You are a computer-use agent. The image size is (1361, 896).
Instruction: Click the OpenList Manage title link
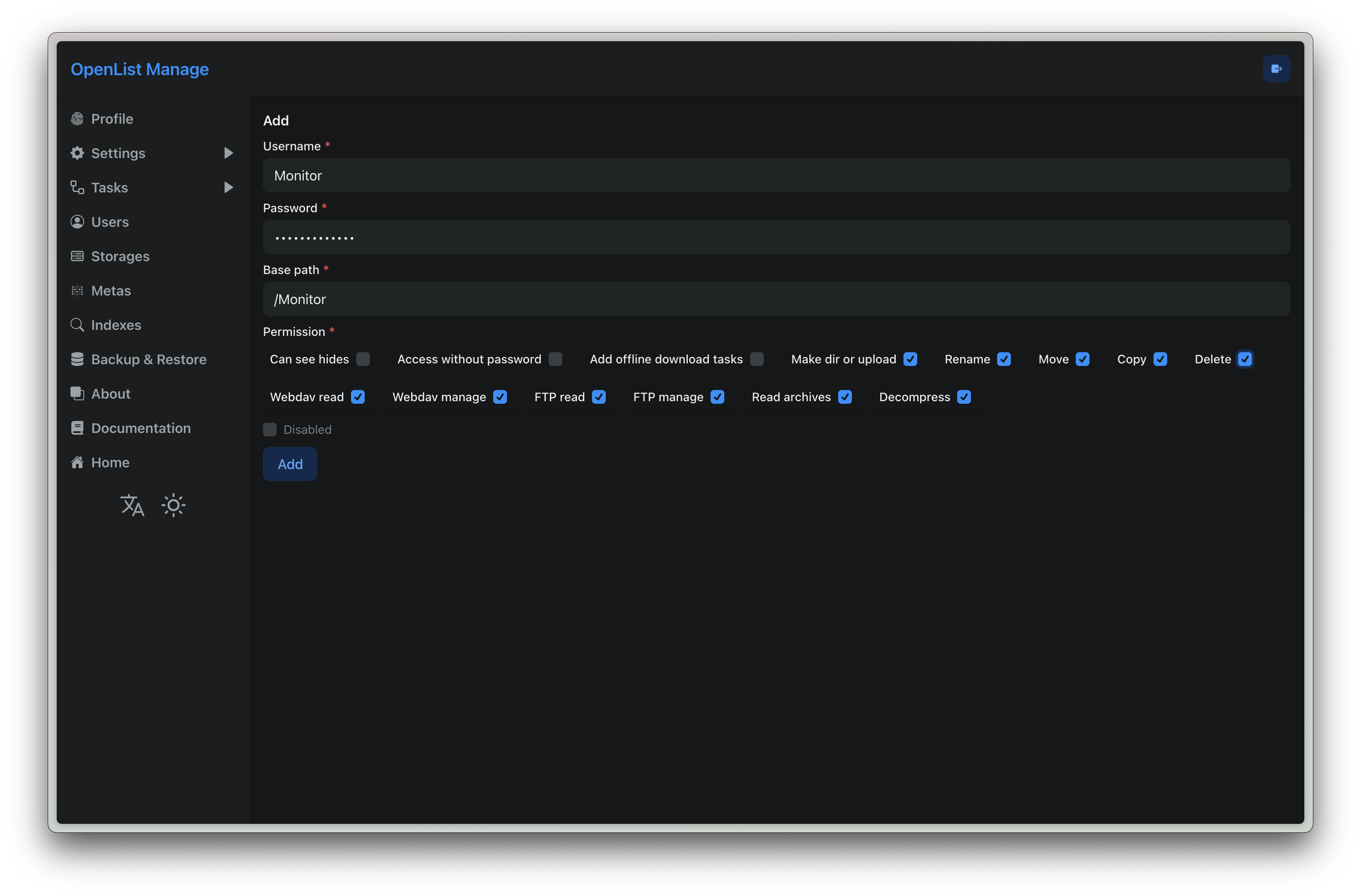click(x=140, y=69)
